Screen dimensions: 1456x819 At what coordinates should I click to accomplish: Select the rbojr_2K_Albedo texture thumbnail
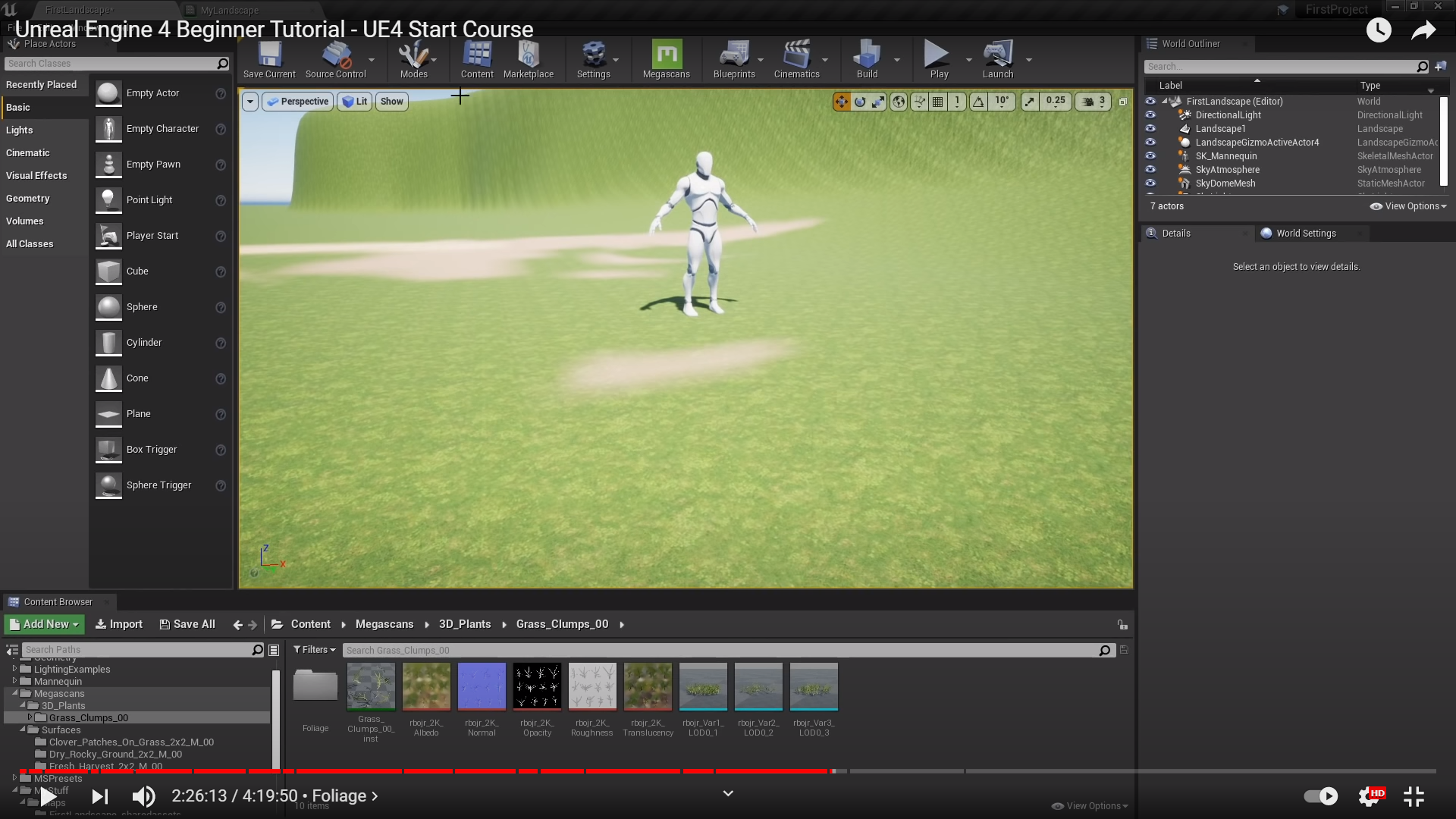click(x=426, y=686)
